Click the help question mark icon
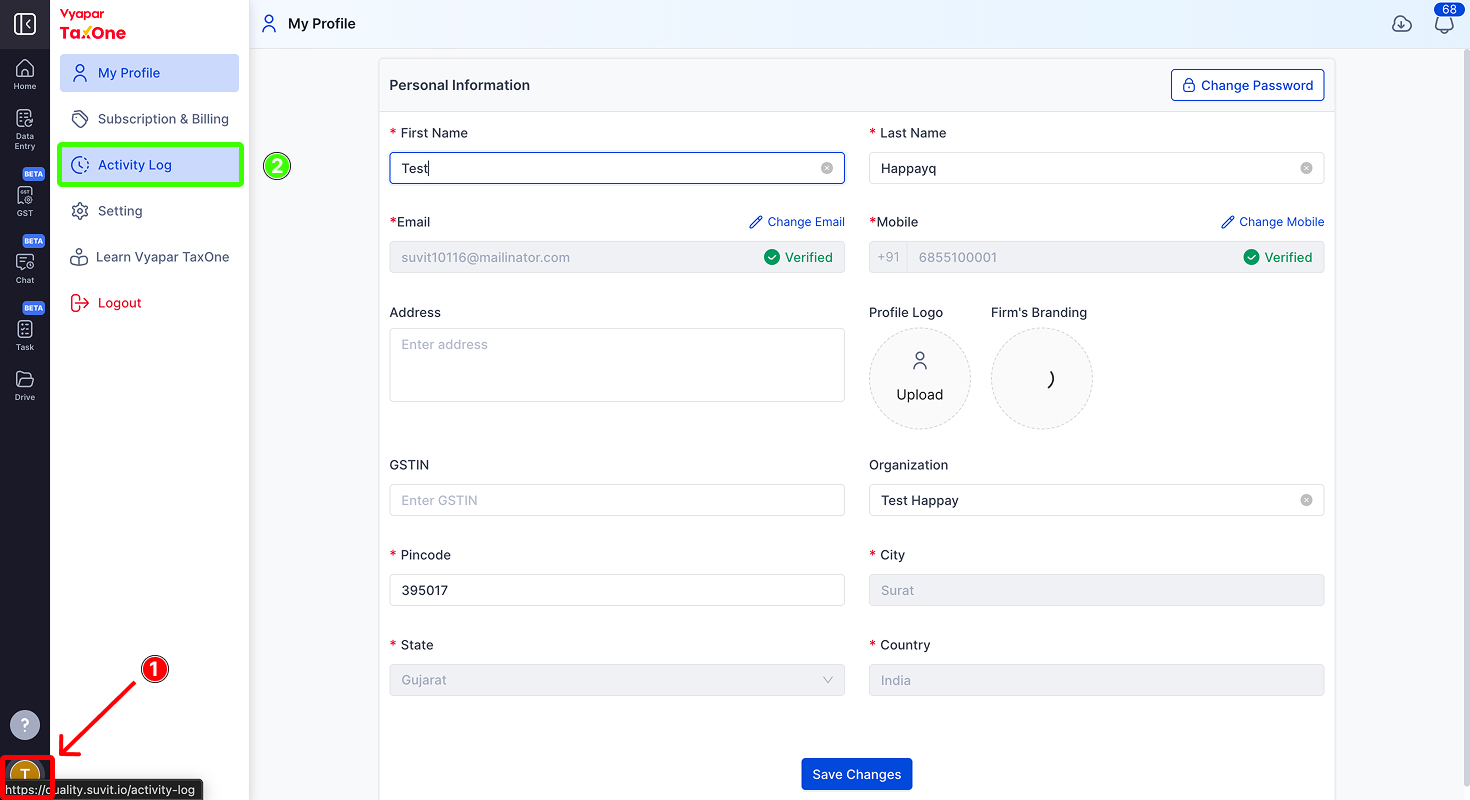This screenshot has height=800, width=1470. pos(25,725)
